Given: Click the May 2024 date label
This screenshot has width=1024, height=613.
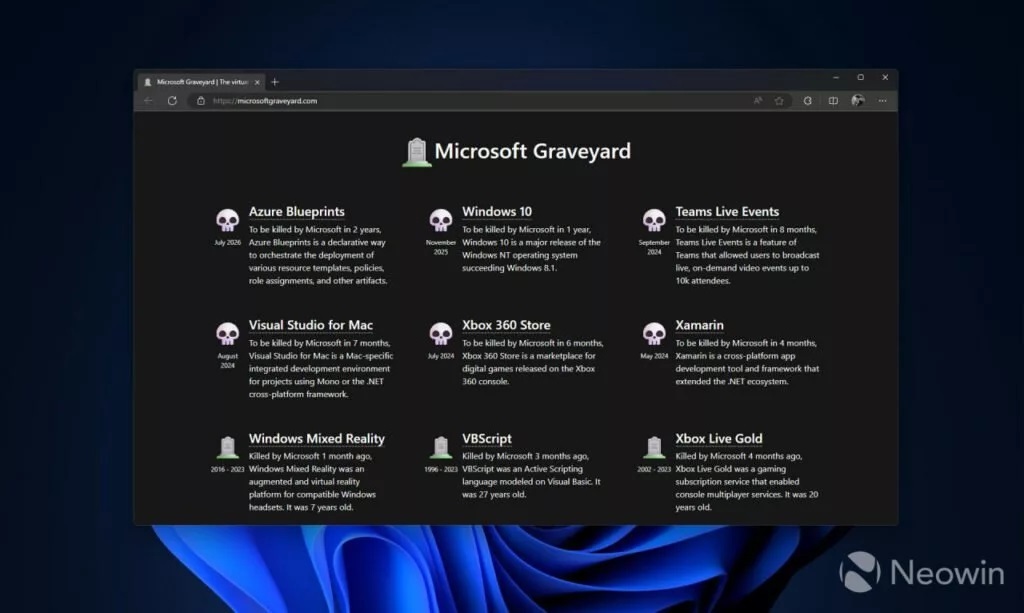Looking at the screenshot, I should tap(654, 356).
